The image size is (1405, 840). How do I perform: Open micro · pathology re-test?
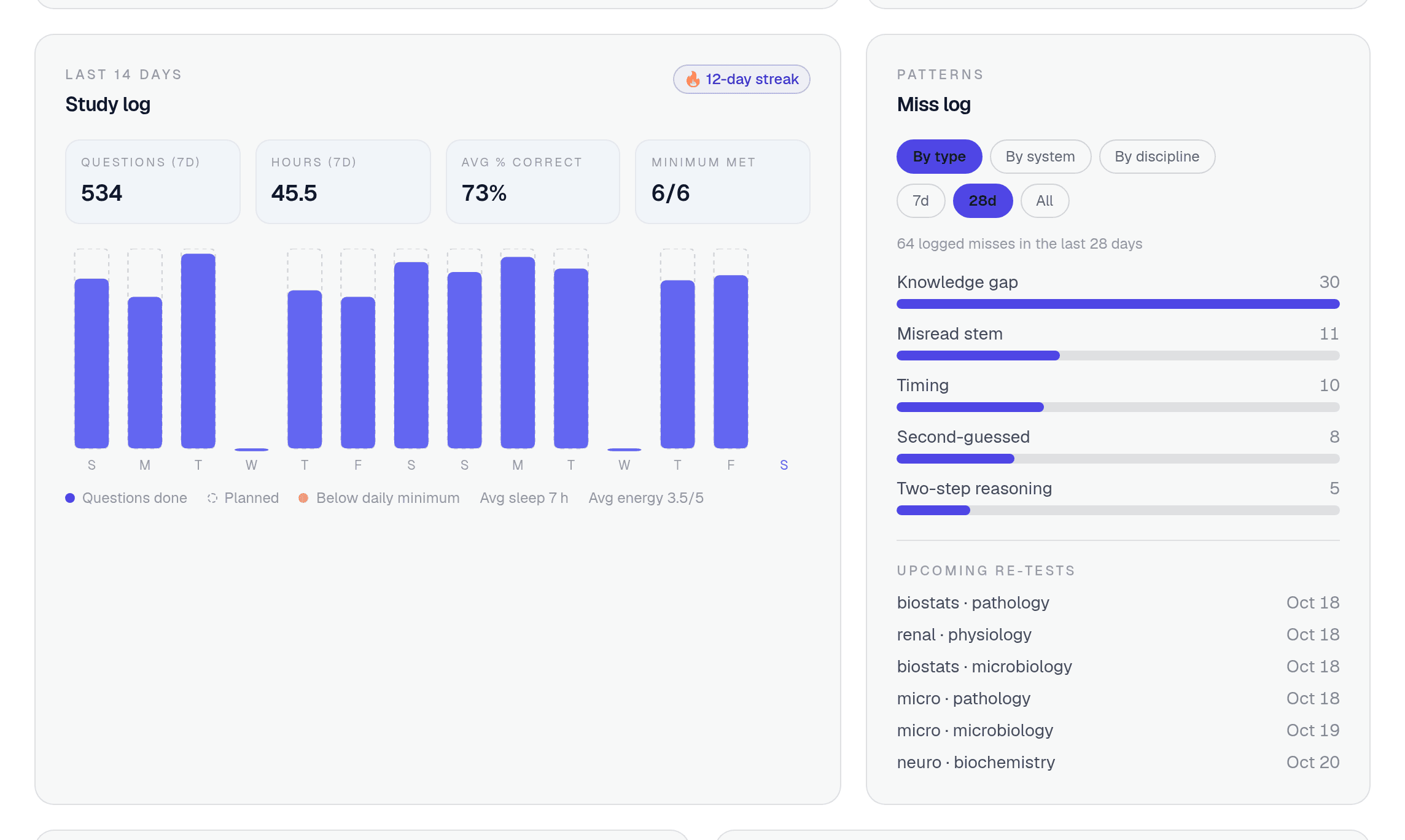tap(1118, 698)
